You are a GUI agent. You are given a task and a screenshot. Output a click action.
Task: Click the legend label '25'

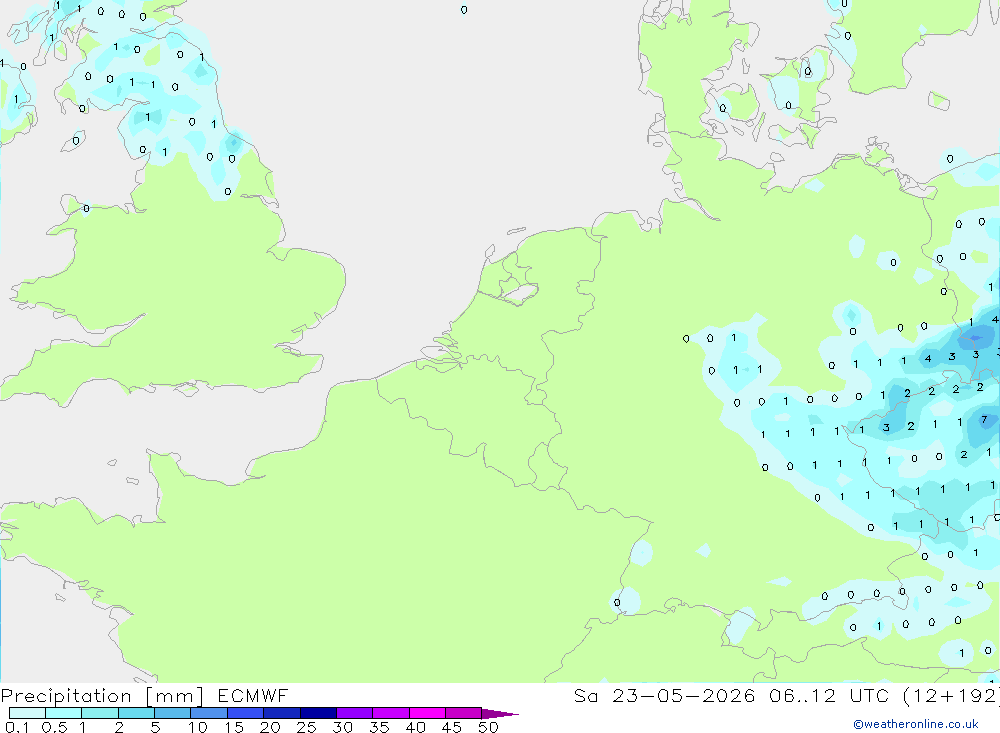click(306, 727)
